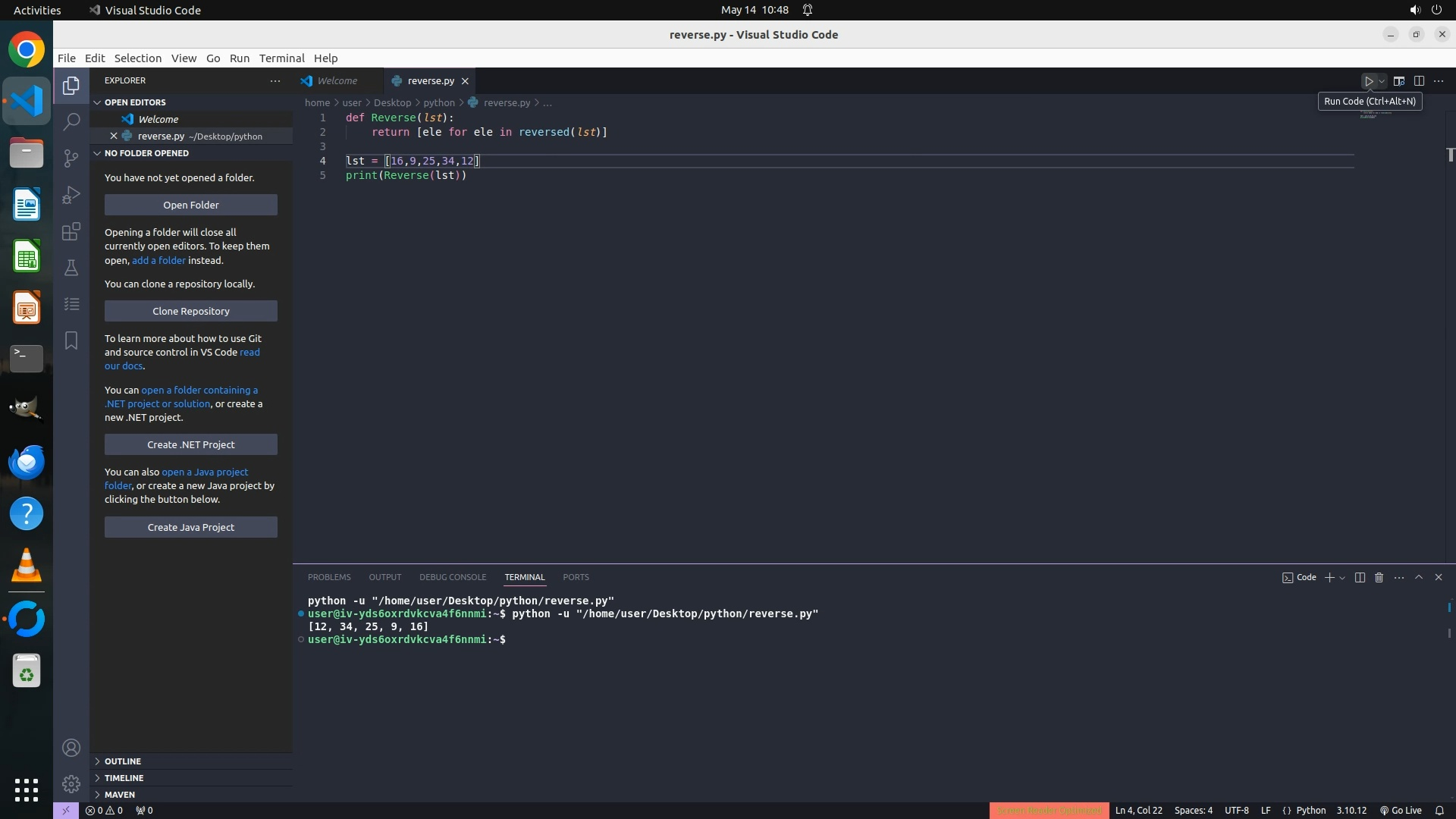Follow the 'add a folder' link
Image resolution: width=1456 pixels, height=819 pixels.
point(158,260)
